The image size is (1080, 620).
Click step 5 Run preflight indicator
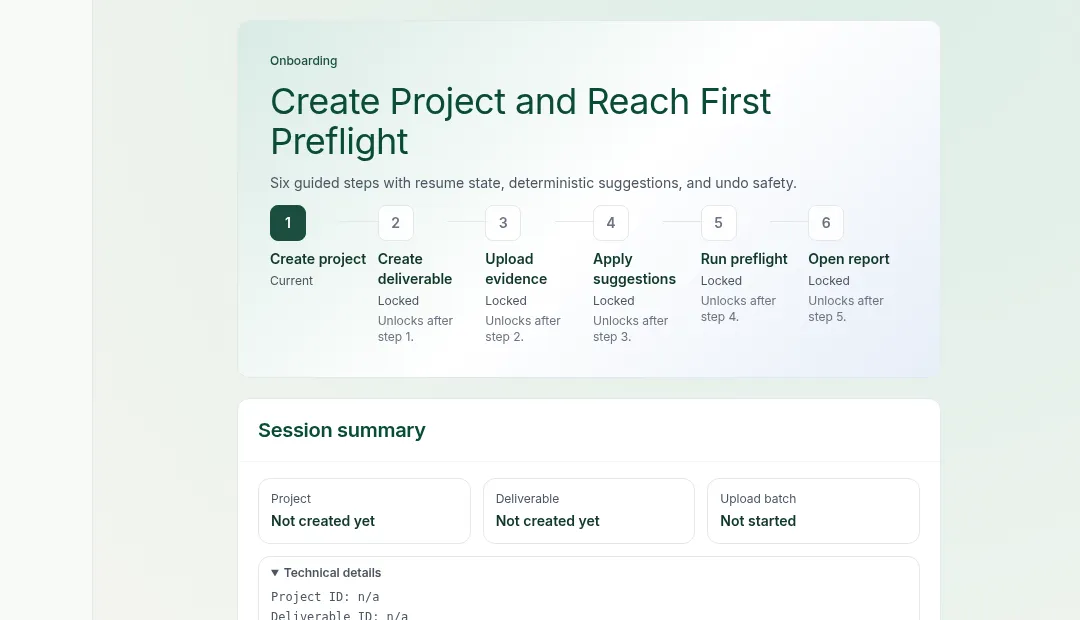[718, 223]
